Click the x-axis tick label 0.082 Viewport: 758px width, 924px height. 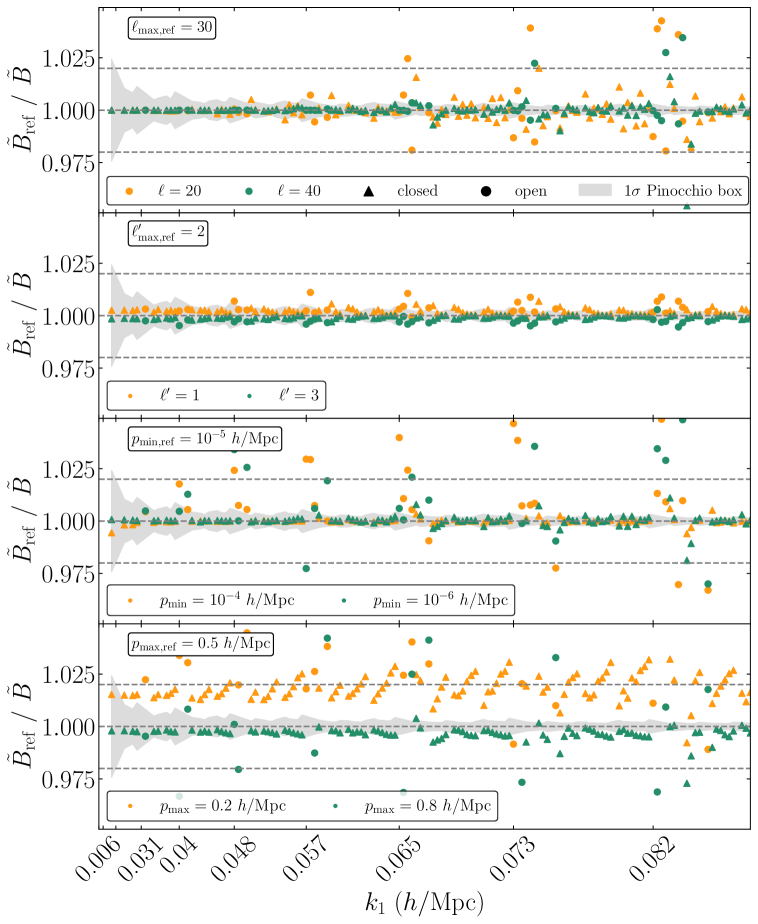click(652, 859)
